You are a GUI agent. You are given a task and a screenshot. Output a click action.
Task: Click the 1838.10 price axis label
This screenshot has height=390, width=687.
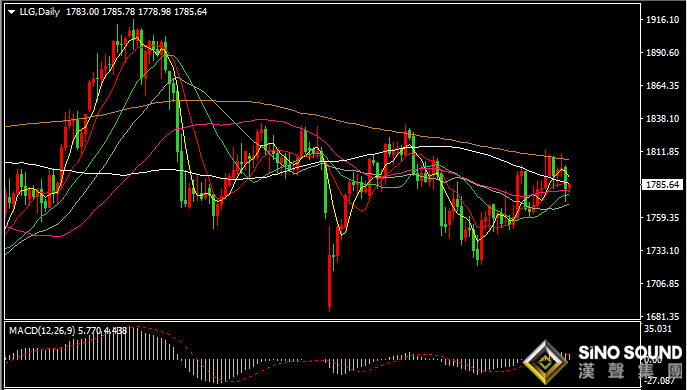click(x=662, y=119)
